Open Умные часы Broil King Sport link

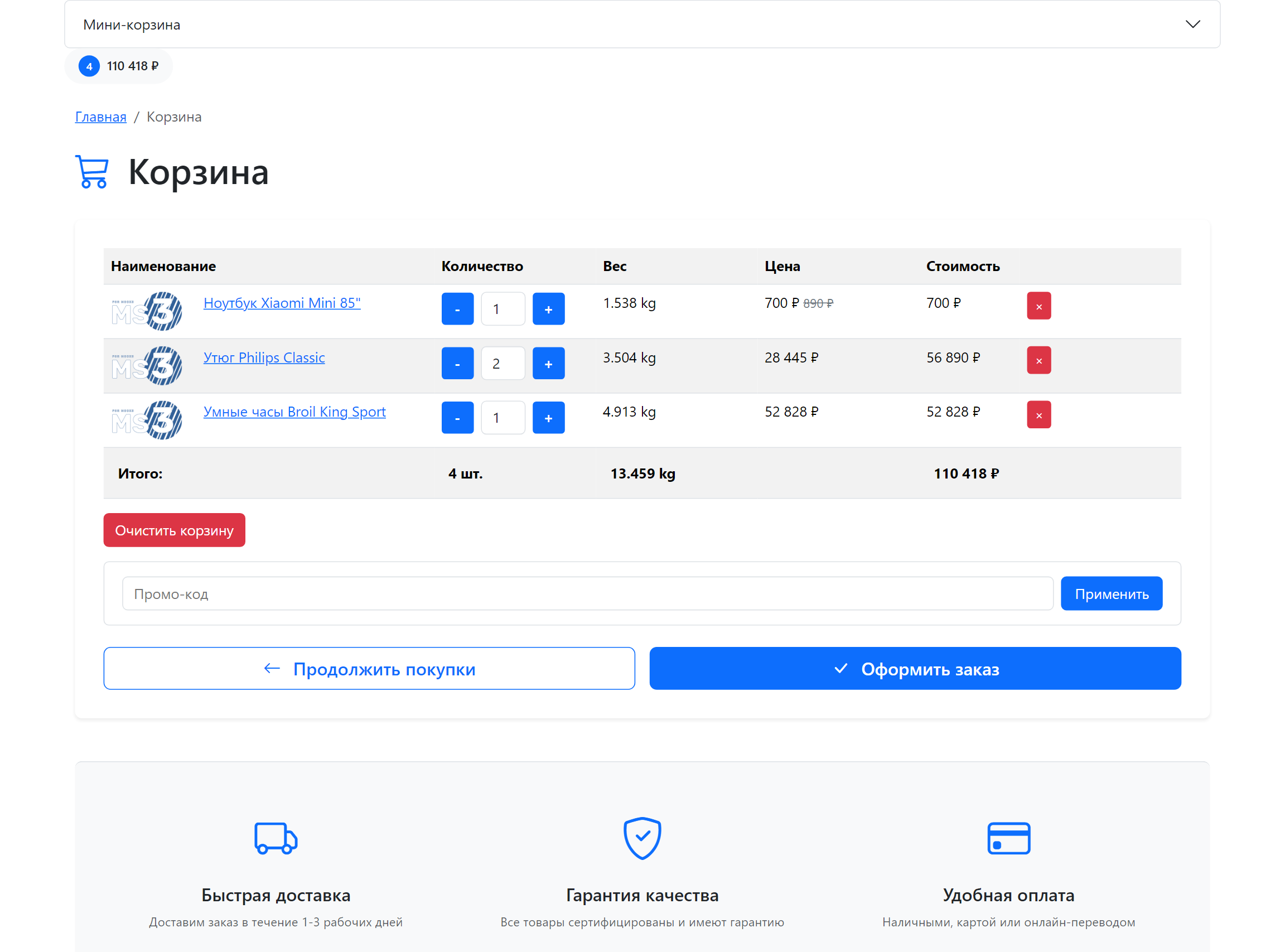[x=294, y=412]
